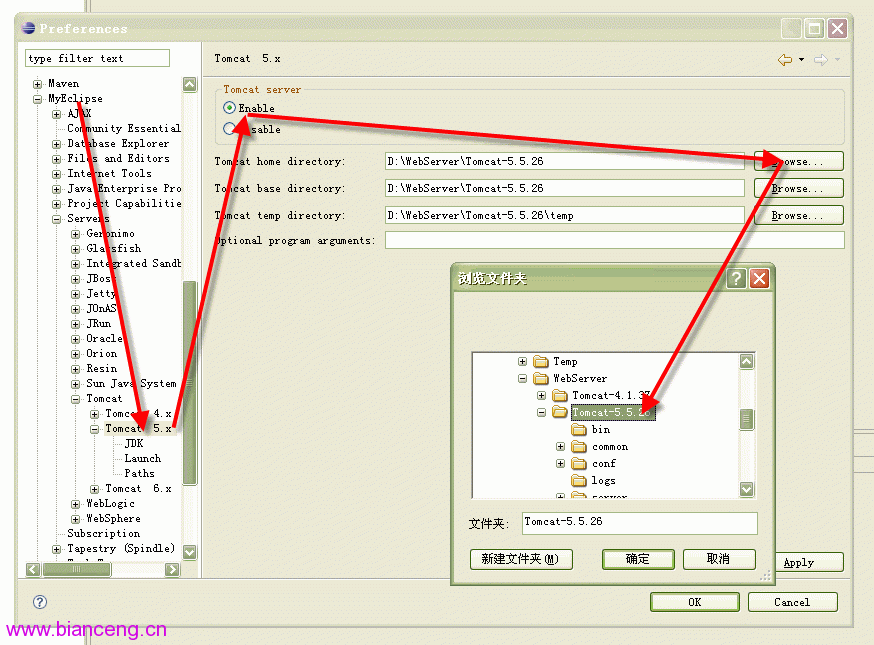Screen dimensions: 874x645
Task: Click the 确定 confirm button
Action: point(638,559)
